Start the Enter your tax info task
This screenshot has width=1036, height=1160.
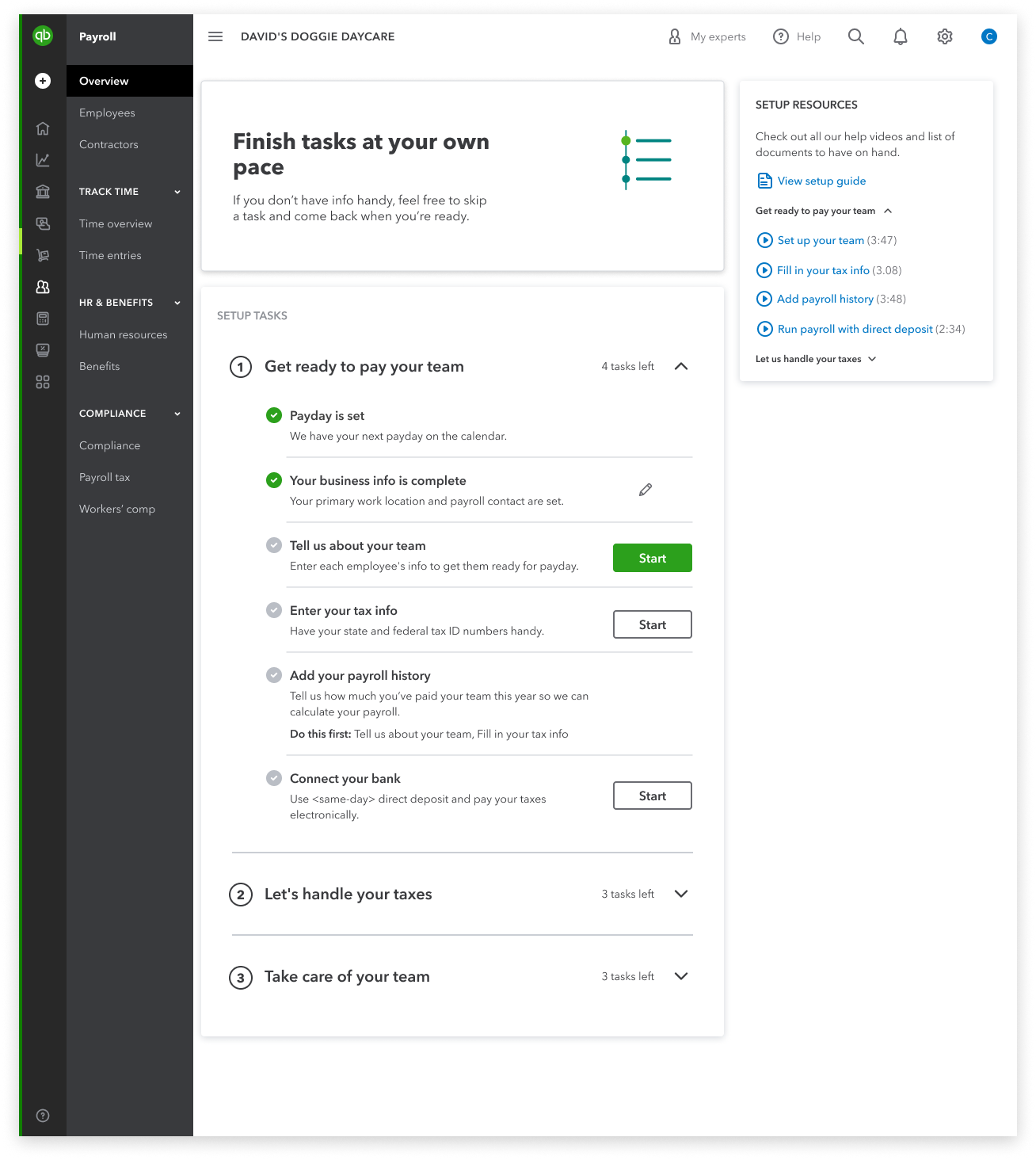pos(653,624)
